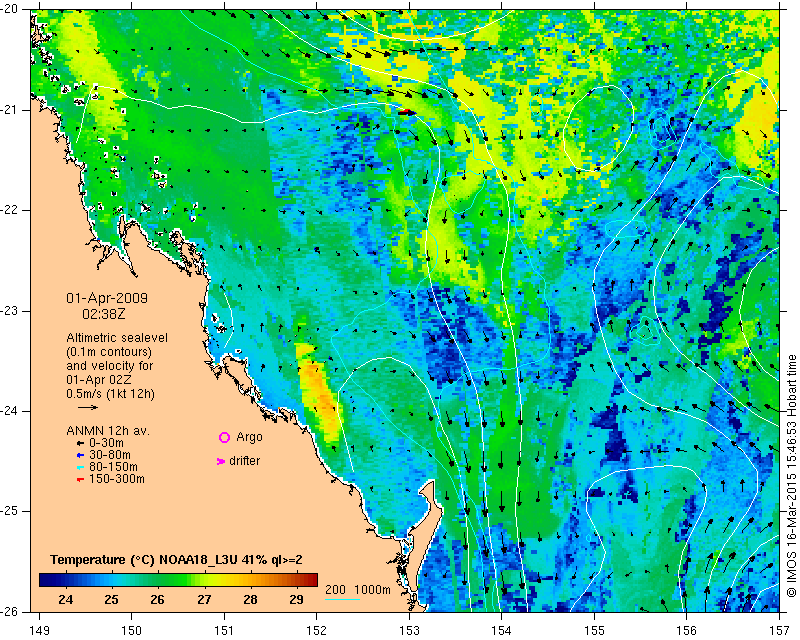Viewport: 800px width, 640px height.
Task: Click the 25 tick label on colorbar
Action: (x=111, y=600)
